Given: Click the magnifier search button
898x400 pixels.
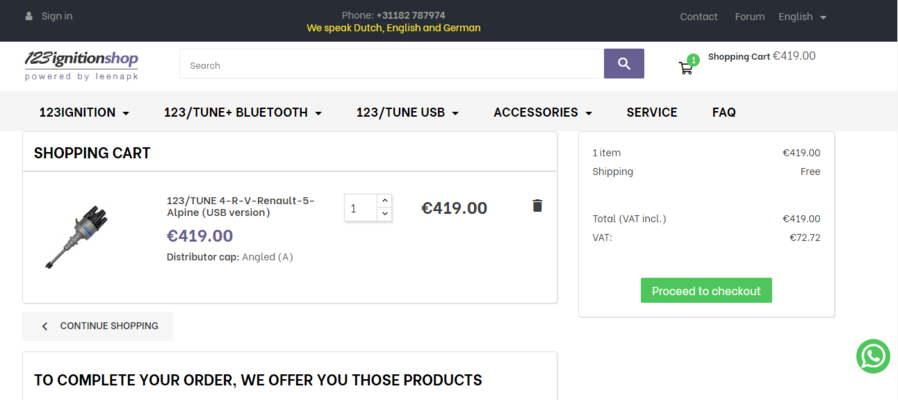Looking at the screenshot, I should click(x=624, y=64).
